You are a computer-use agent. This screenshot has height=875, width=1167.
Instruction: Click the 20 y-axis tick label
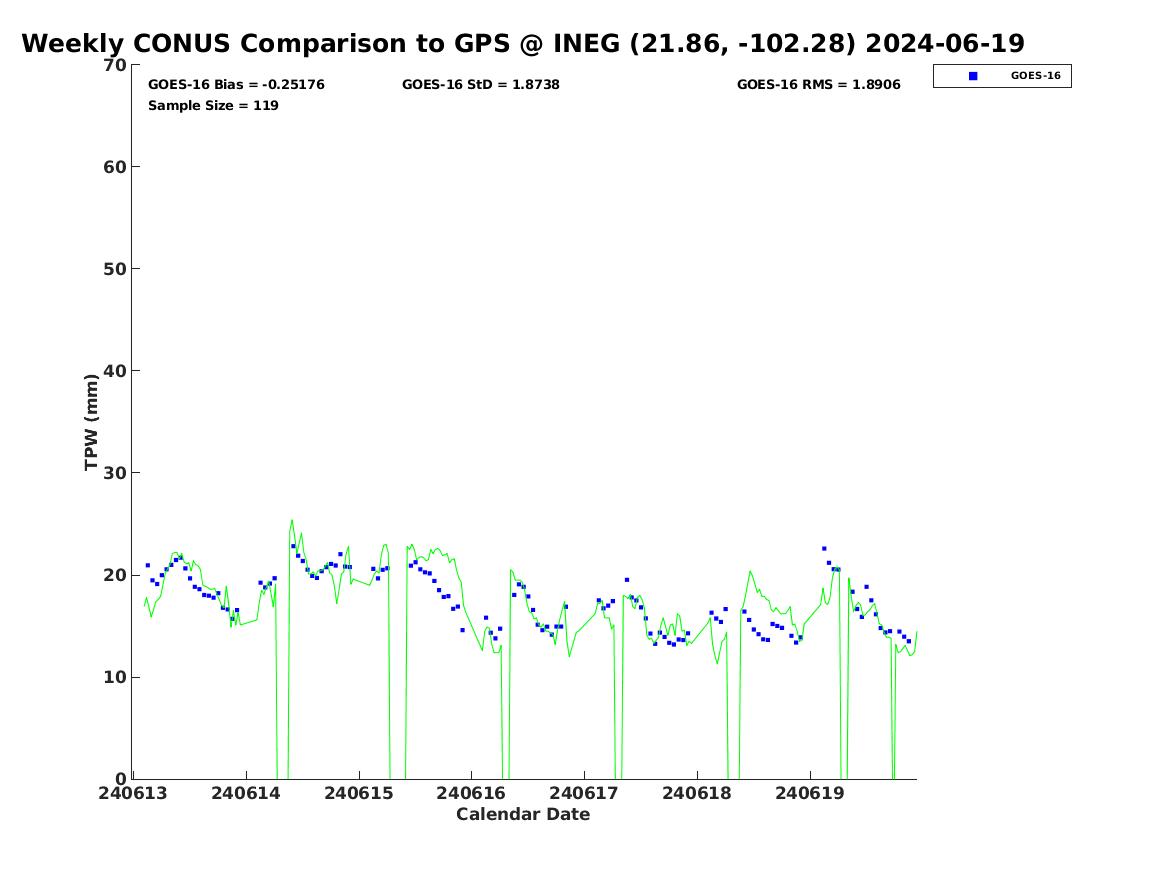[x=115, y=575]
